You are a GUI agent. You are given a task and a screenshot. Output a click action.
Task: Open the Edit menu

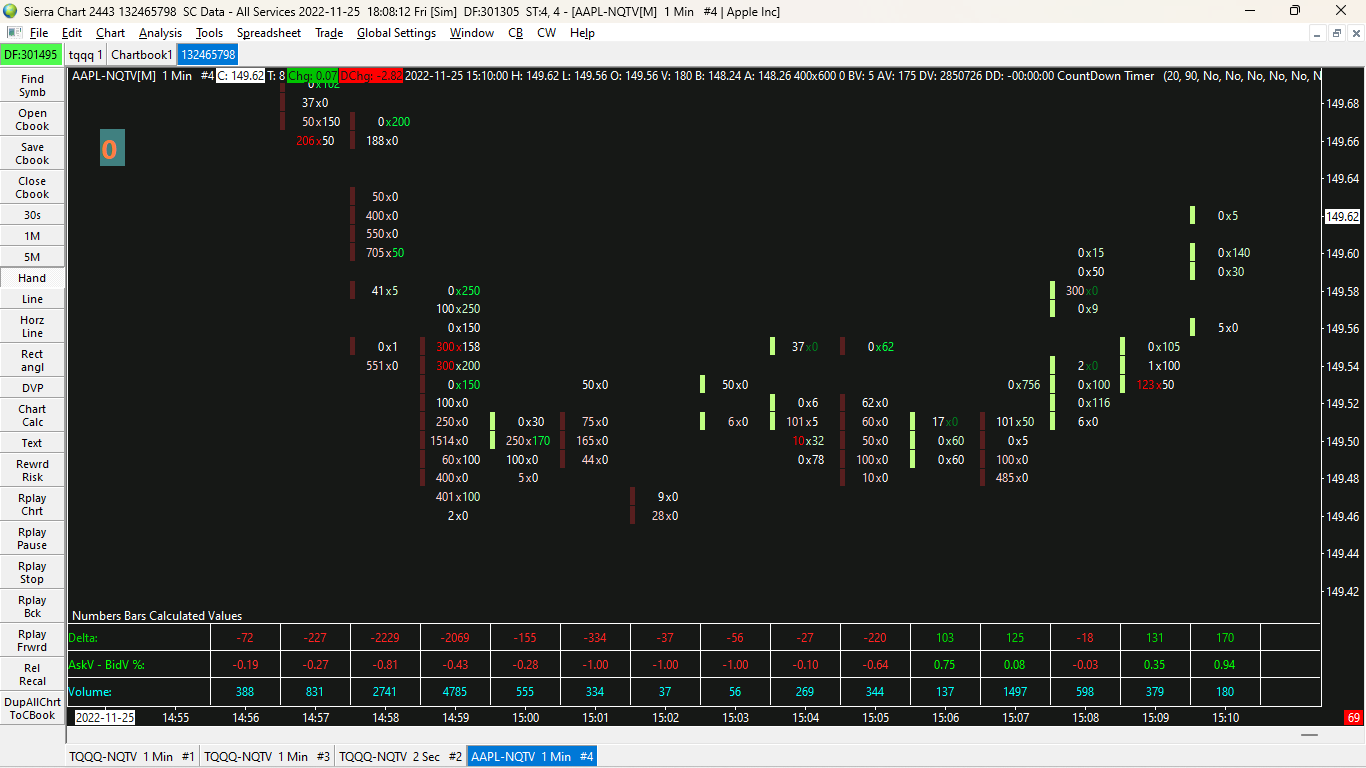point(72,33)
